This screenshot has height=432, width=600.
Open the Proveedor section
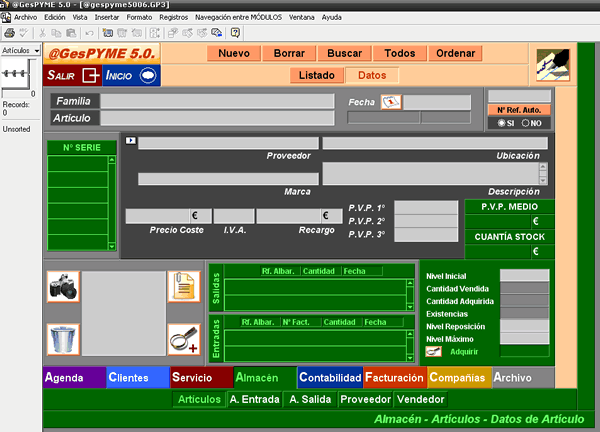[x=365, y=399]
